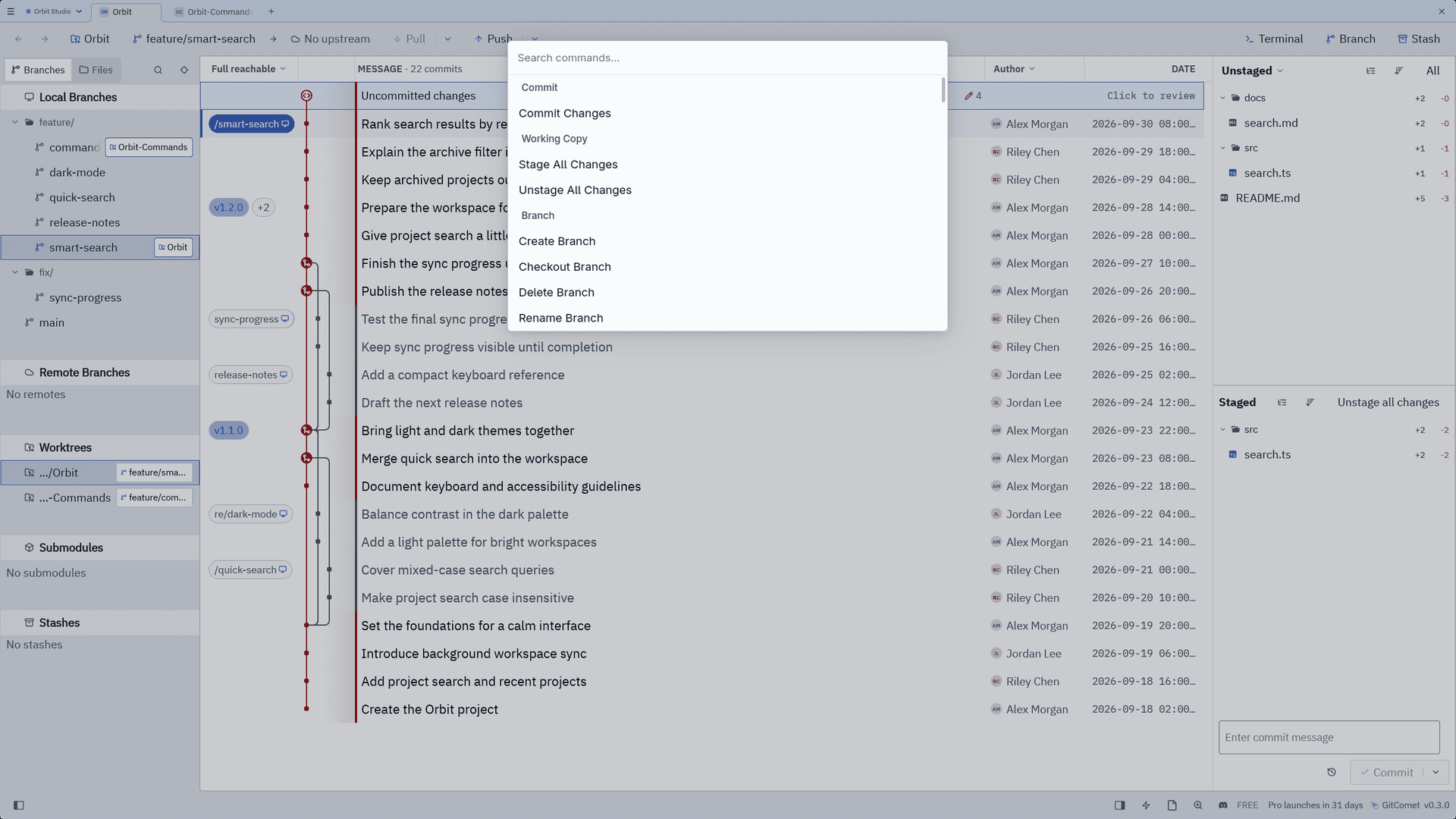Toggle right panel icon in status bar
This screenshot has height=819, width=1456.
click(1119, 805)
